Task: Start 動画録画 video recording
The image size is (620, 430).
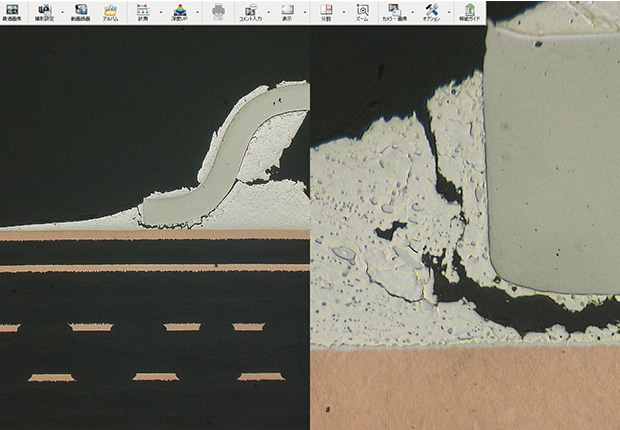Action: [81, 12]
